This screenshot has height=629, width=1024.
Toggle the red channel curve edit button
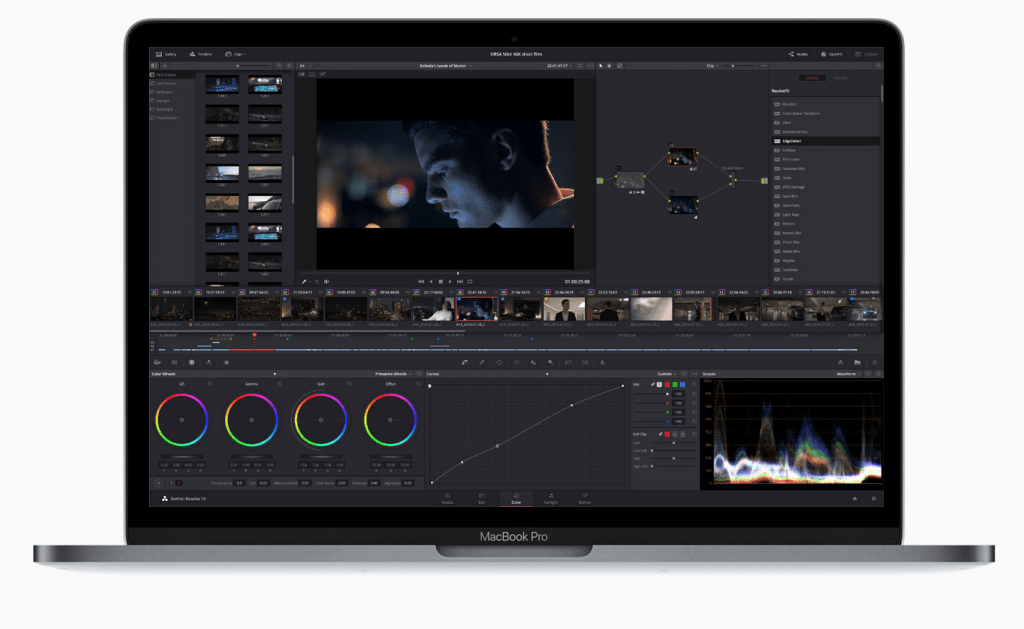(667, 384)
